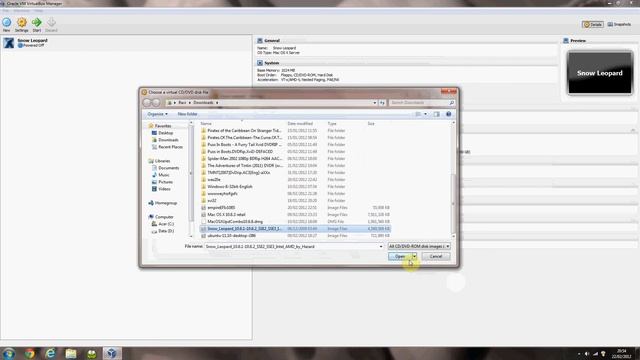Expand the Open button split arrow

coord(414,256)
